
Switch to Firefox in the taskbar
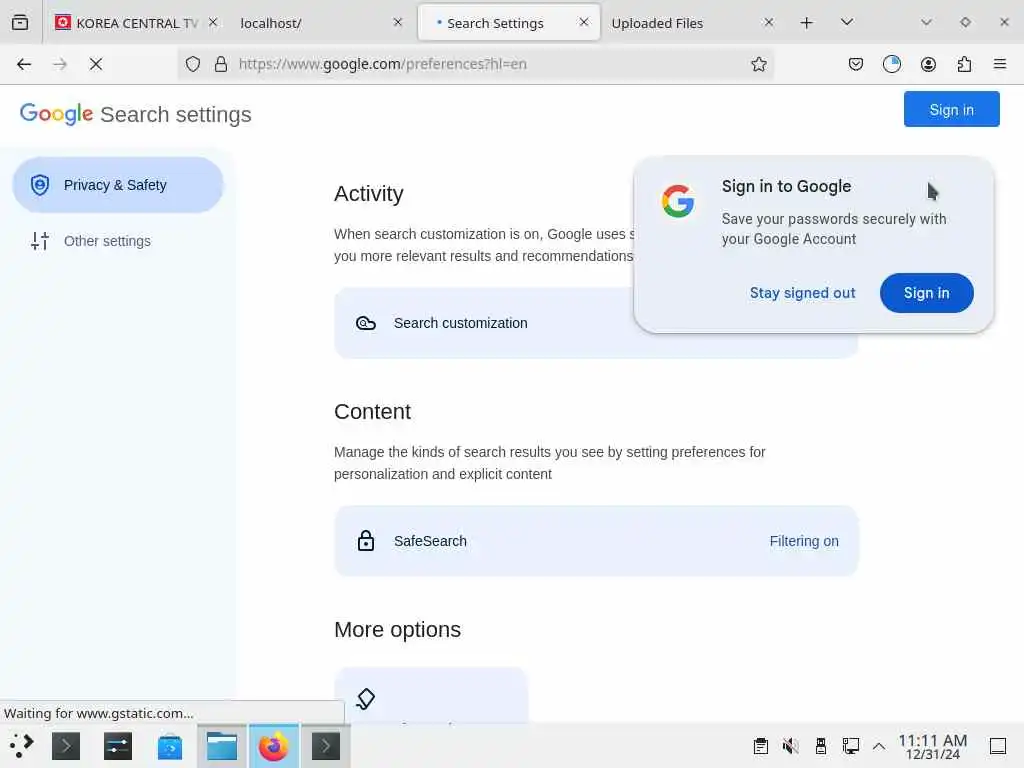274,746
